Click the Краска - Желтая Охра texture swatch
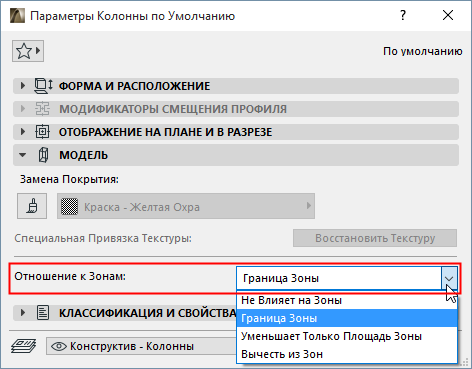Viewport: 472px width, 369px height. tap(70, 207)
